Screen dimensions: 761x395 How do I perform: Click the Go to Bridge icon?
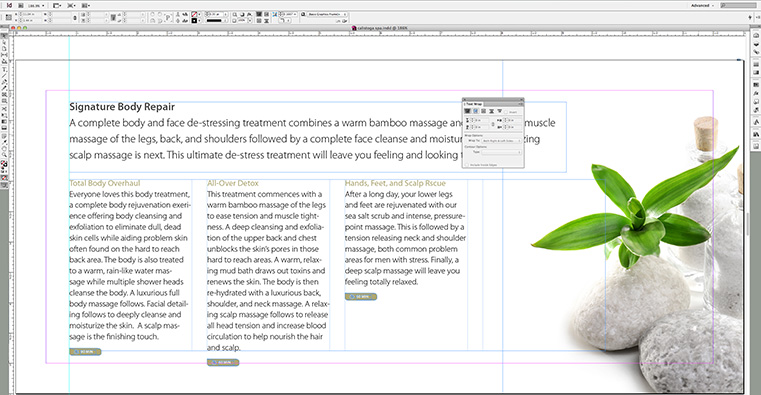[21, 5]
